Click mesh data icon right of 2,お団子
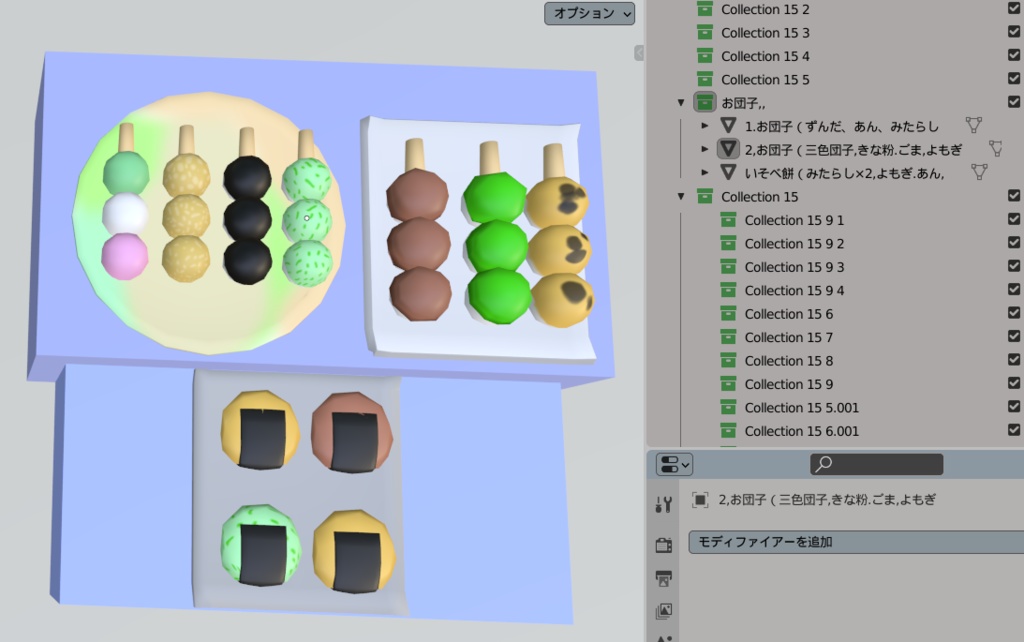This screenshot has width=1024, height=642. 996,149
